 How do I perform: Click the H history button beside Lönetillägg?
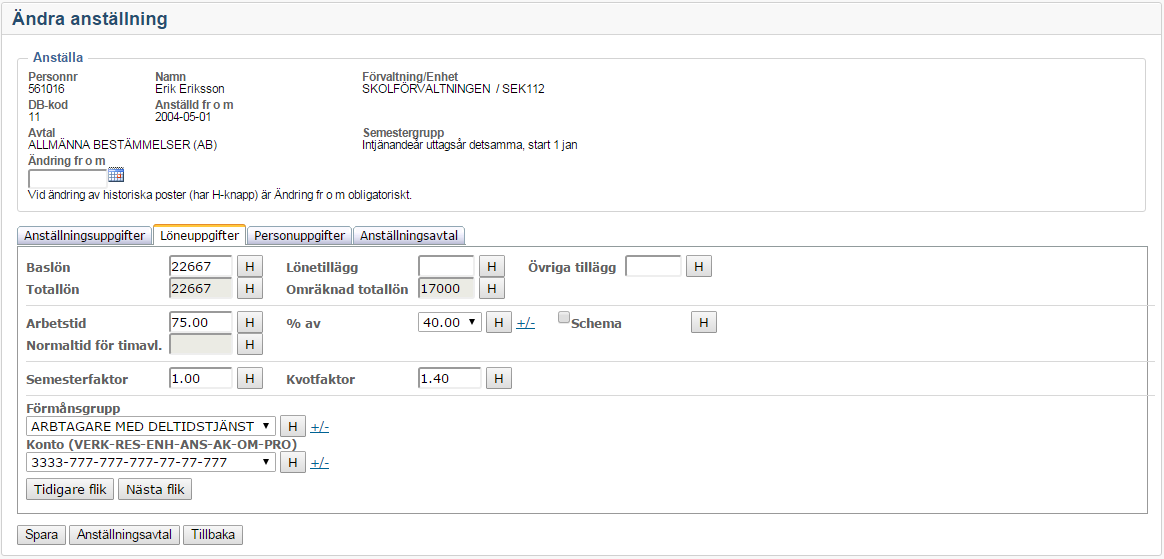coord(492,267)
